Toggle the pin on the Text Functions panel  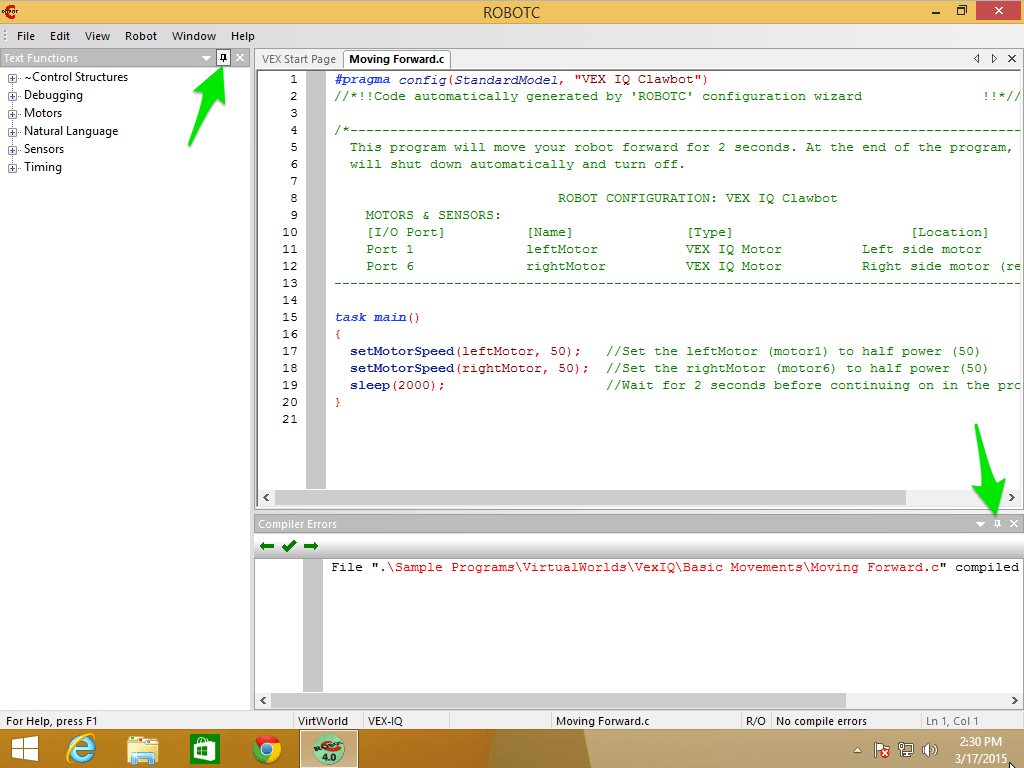click(225, 57)
